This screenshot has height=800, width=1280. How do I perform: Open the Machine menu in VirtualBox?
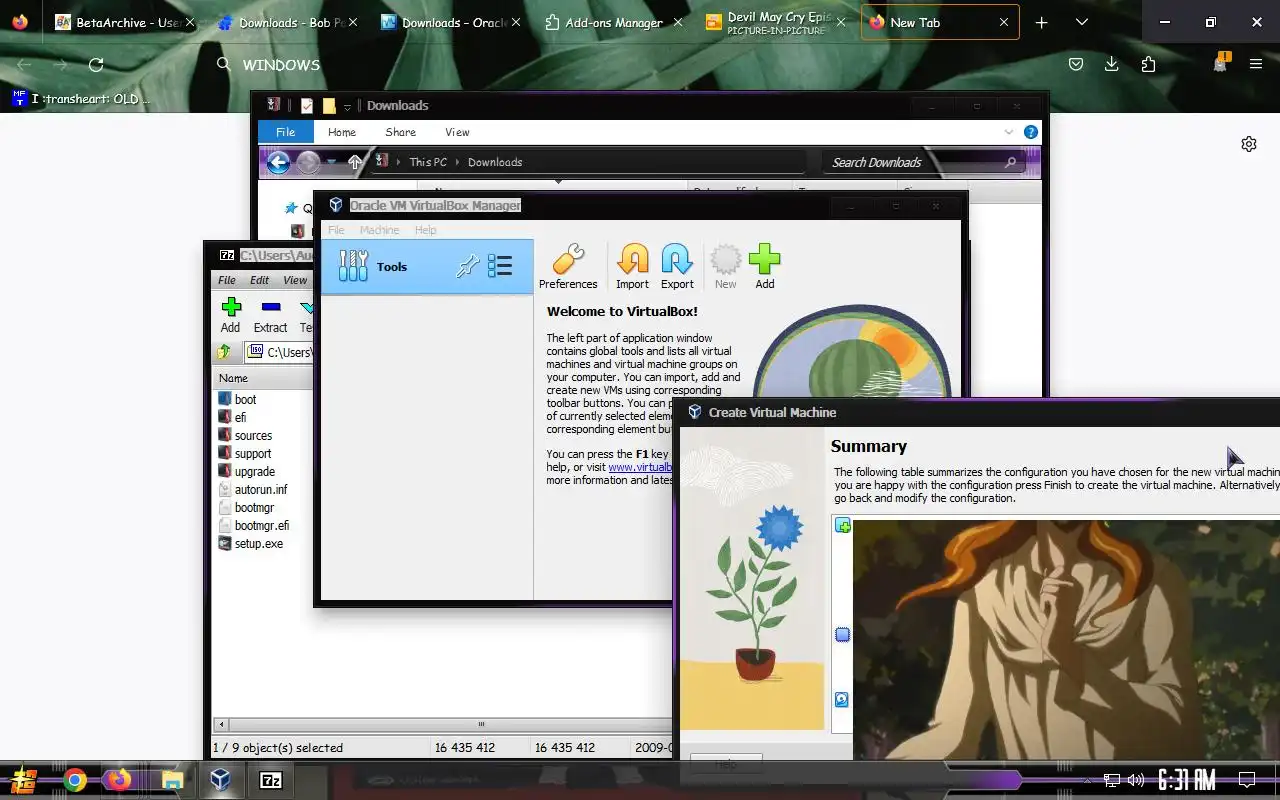[x=379, y=230]
